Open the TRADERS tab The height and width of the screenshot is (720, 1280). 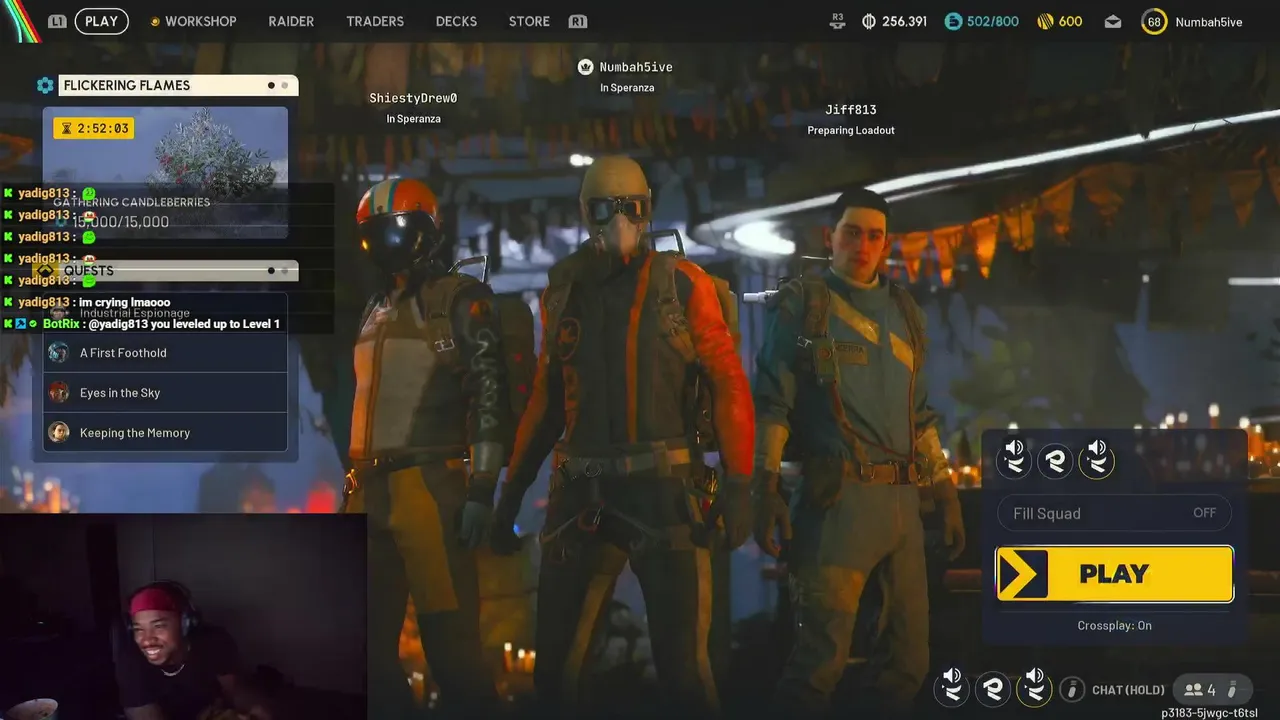pos(375,21)
